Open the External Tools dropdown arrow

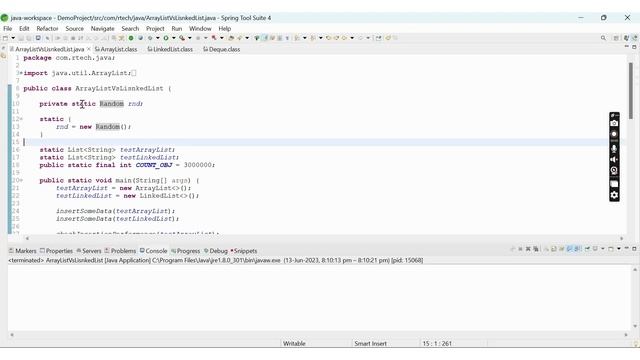tap(190, 38)
